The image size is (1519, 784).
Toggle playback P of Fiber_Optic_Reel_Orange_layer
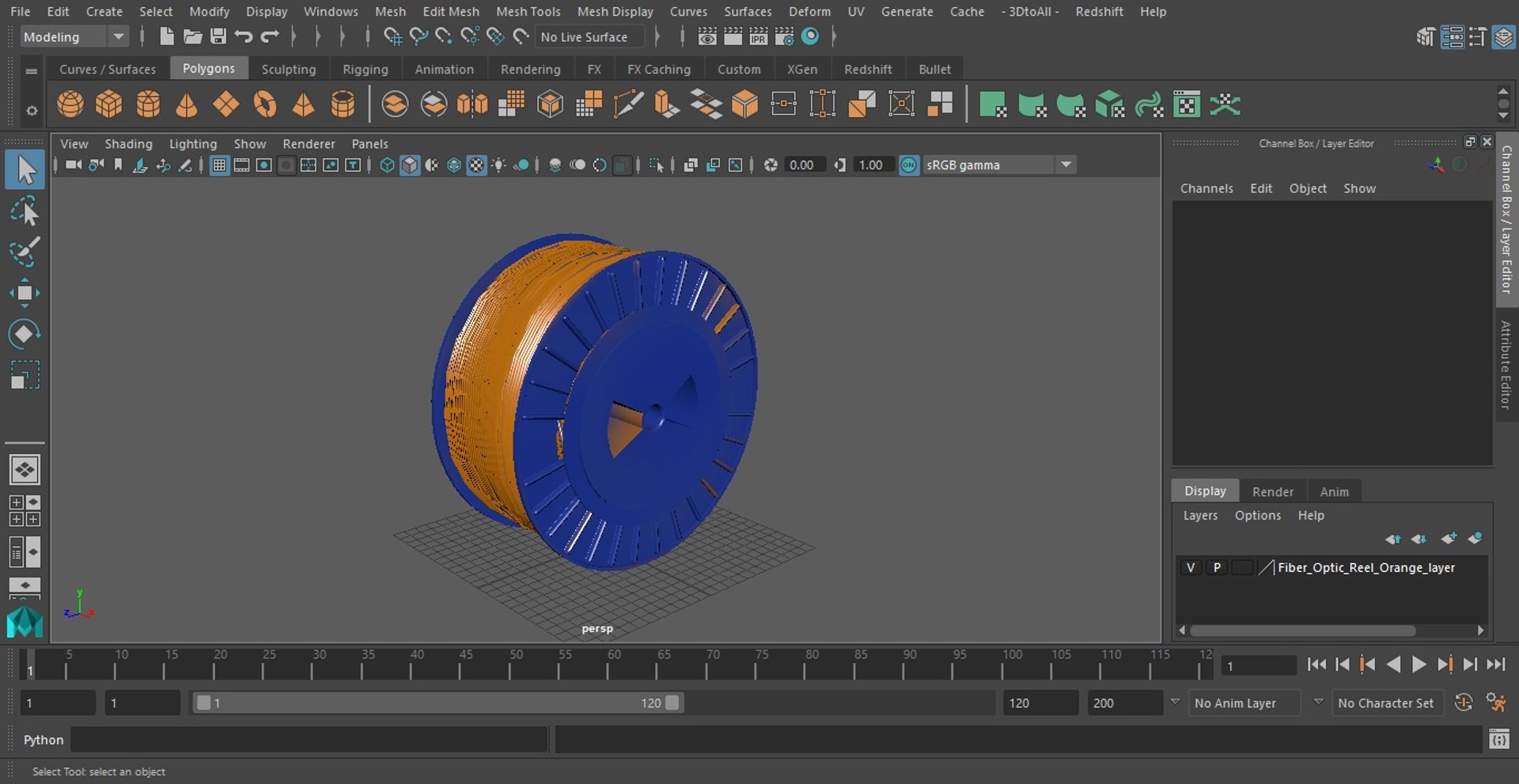click(x=1217, y=567)
